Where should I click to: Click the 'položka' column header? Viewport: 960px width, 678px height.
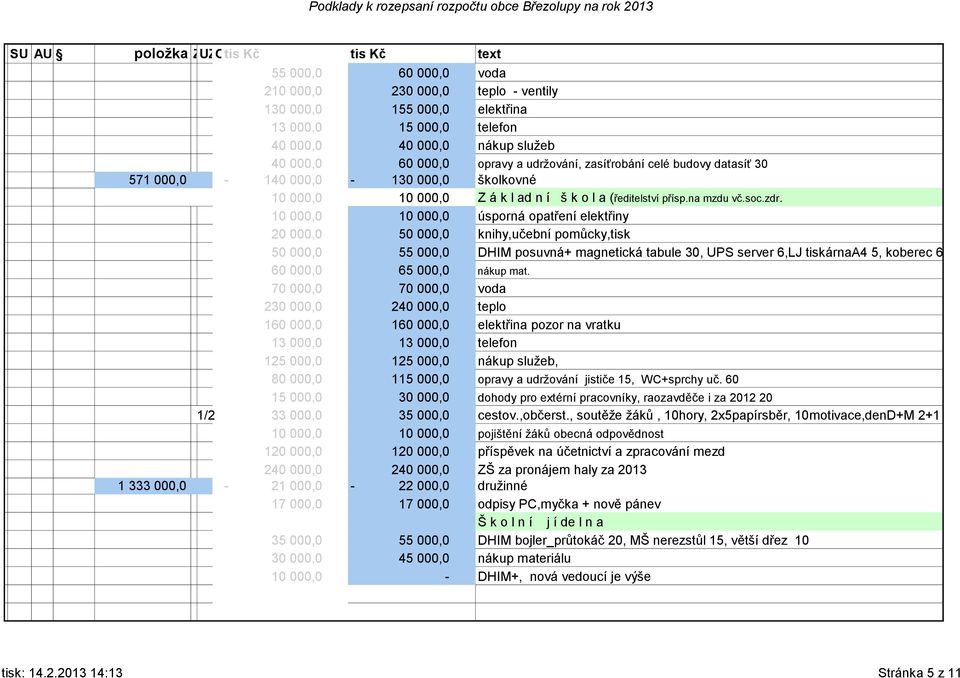(x=160, y=54)
